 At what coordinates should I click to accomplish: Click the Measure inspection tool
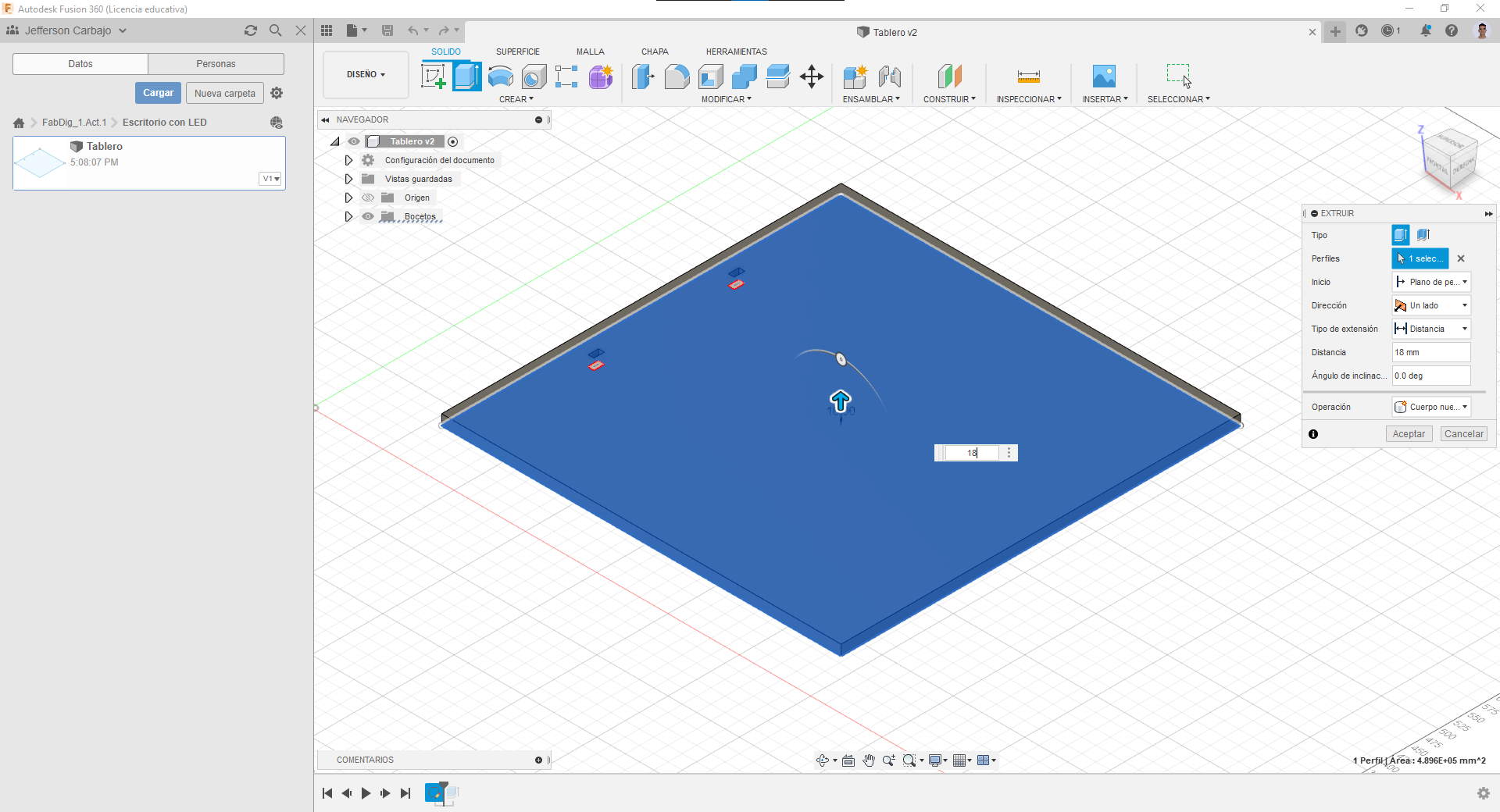pyautogui.click(x=1028, y=77)
